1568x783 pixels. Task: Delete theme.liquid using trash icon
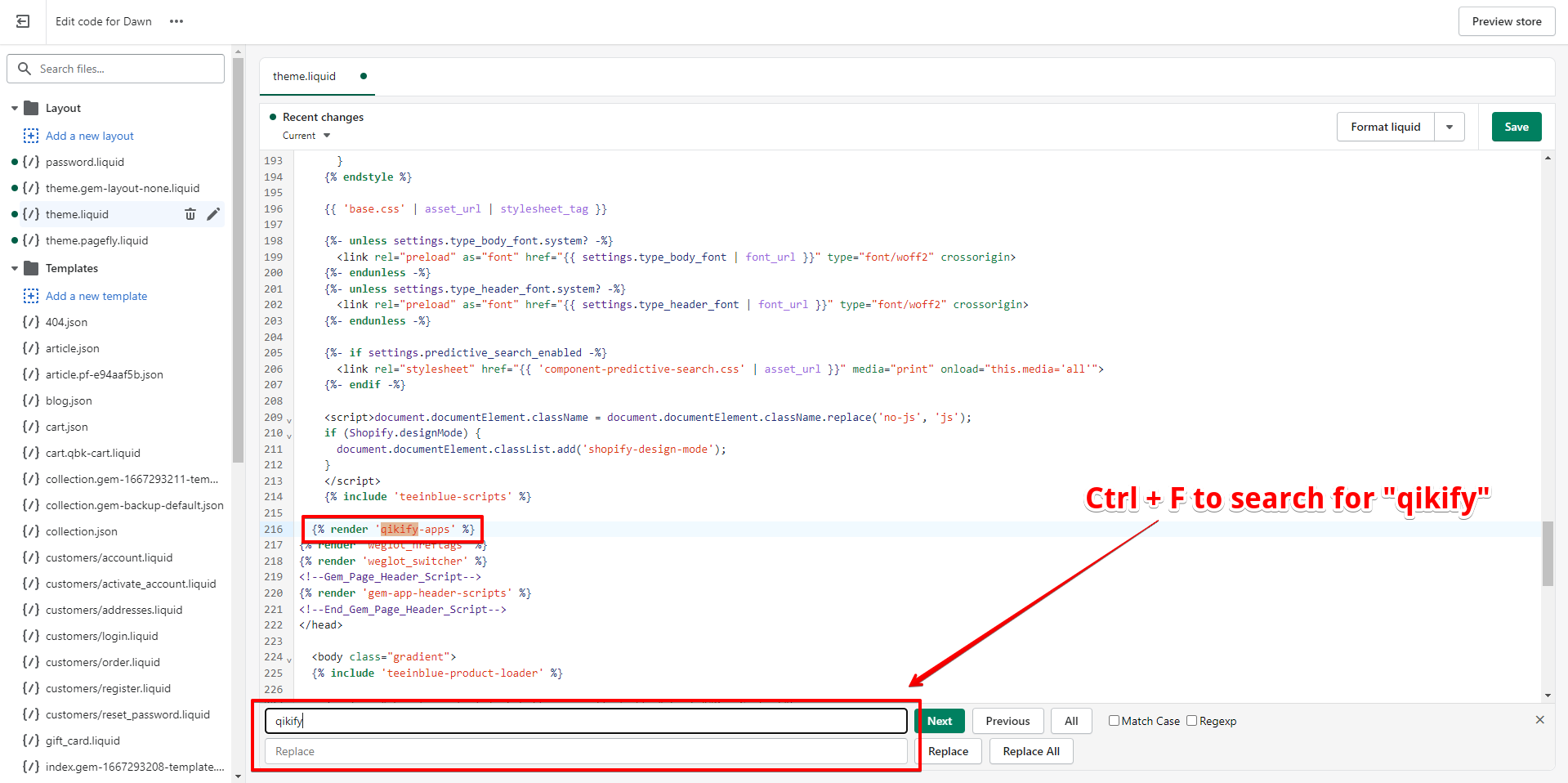pos(190,214)
